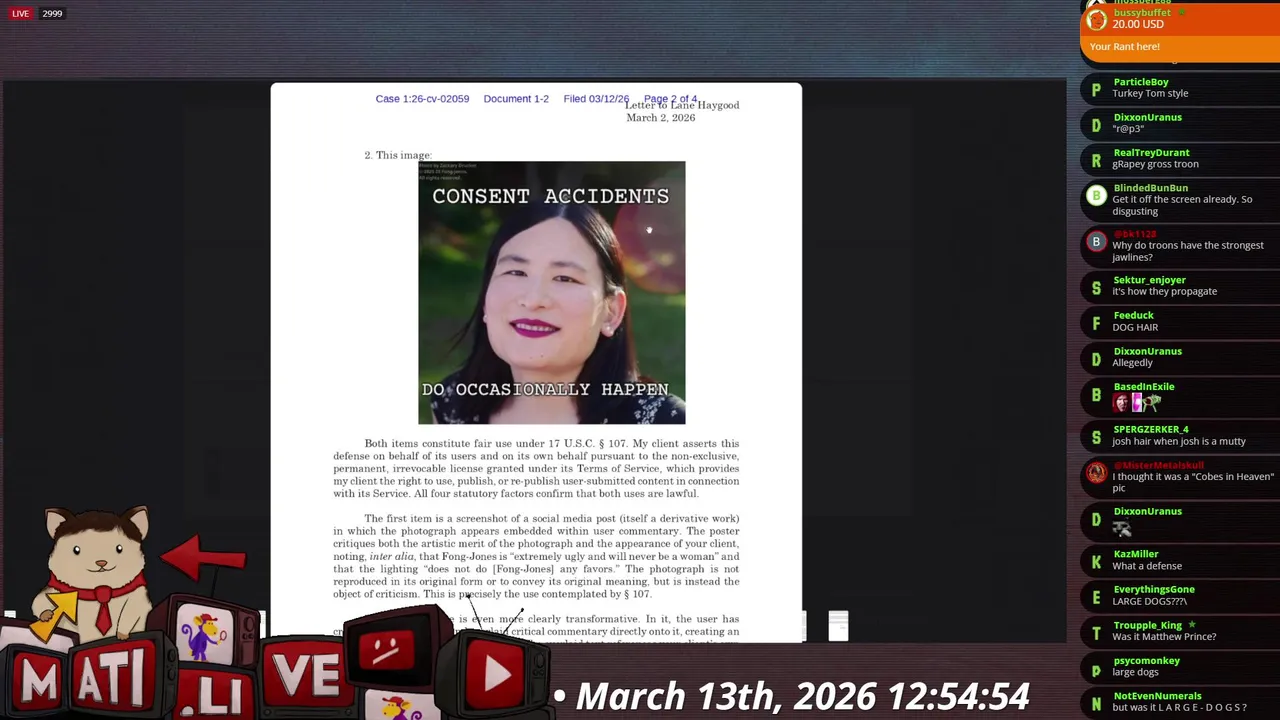This screenshot has width=1280, height=720.
Task: Open the "Case 1:26-cv-02059" header link
Action: coord(422,99)
